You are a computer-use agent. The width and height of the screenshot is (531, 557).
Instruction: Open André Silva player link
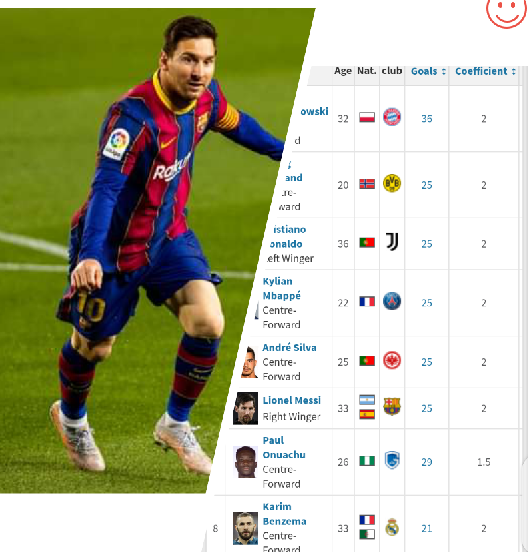tap(289, 348)
